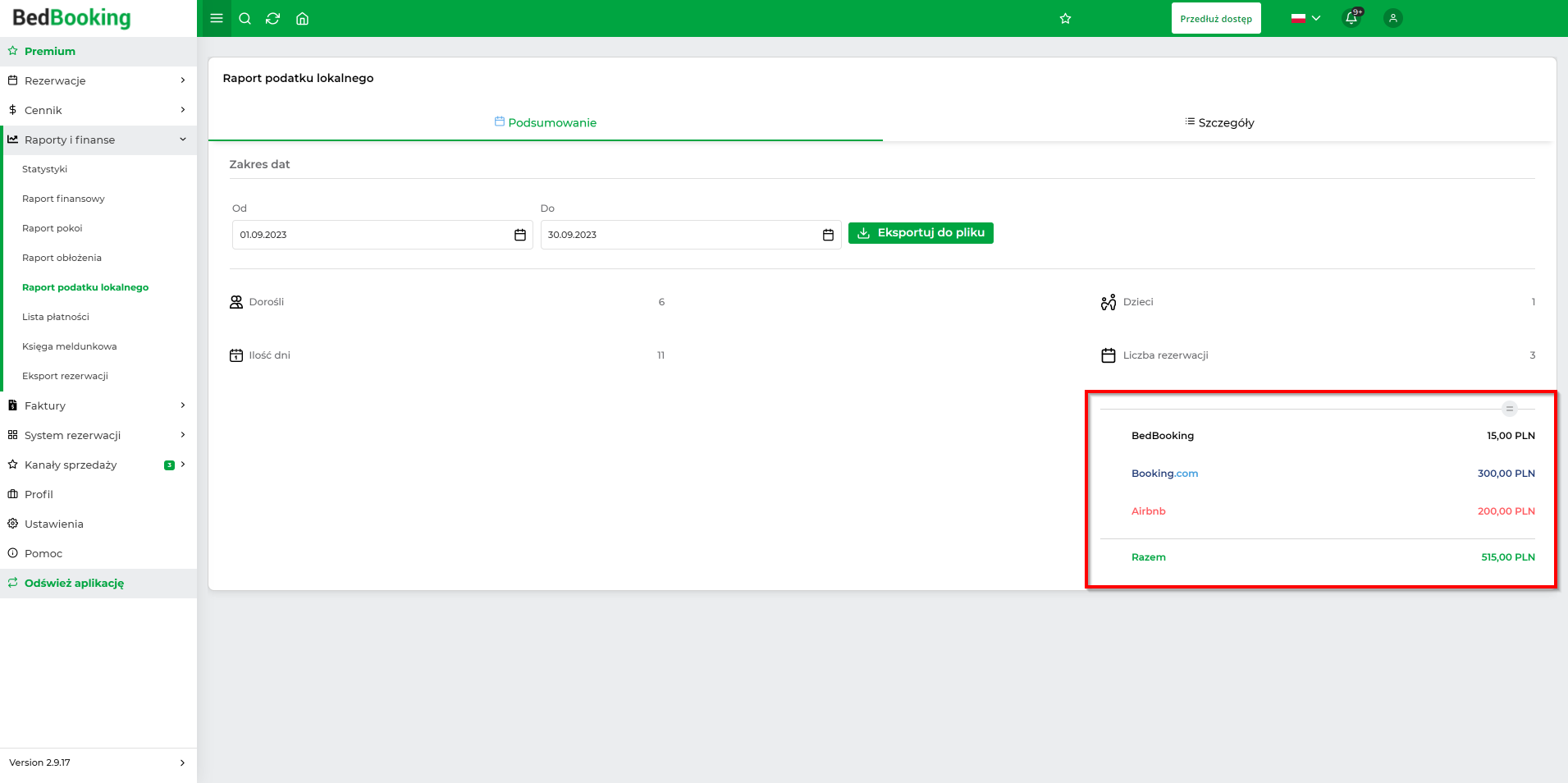Open the Od date calendar icon
1568x783 pixels.
520,235
